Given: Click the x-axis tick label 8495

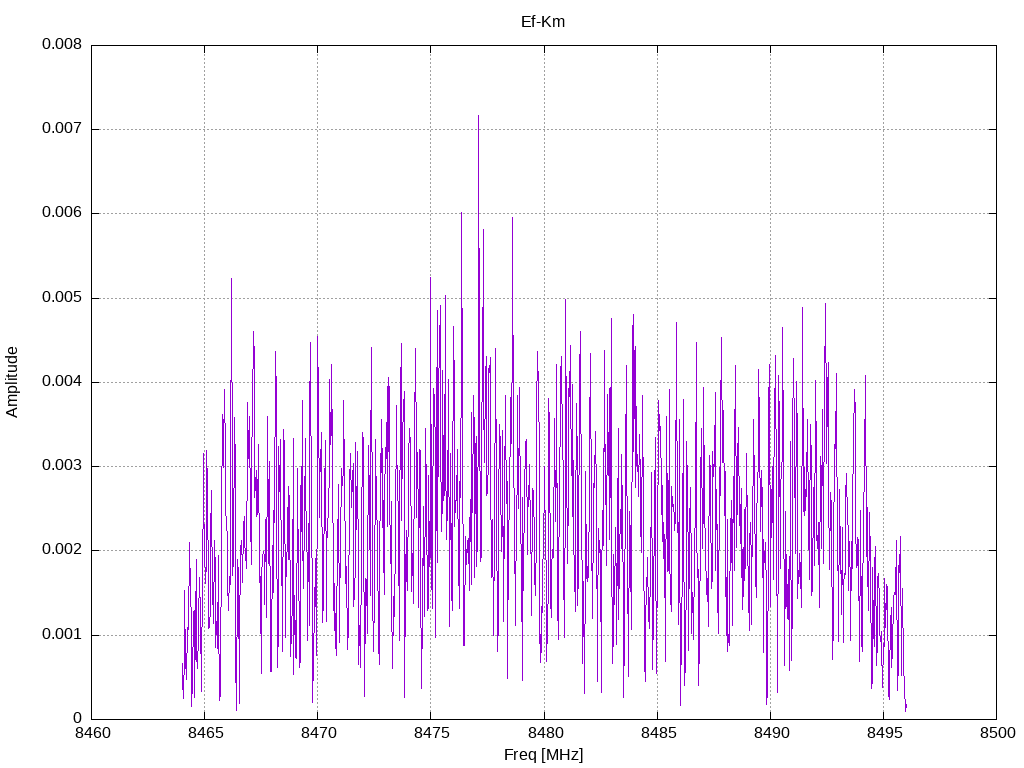Looking at the screenshot, I should 884,733.
